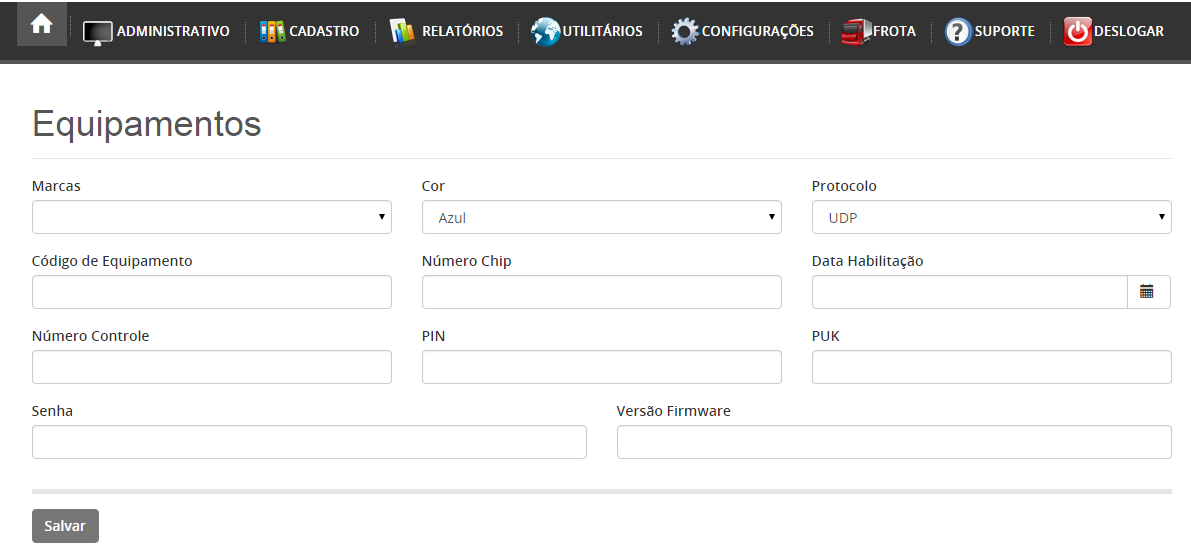Open the Marcas dropdown
This screenshot has width=1191, height=559.
212,217
